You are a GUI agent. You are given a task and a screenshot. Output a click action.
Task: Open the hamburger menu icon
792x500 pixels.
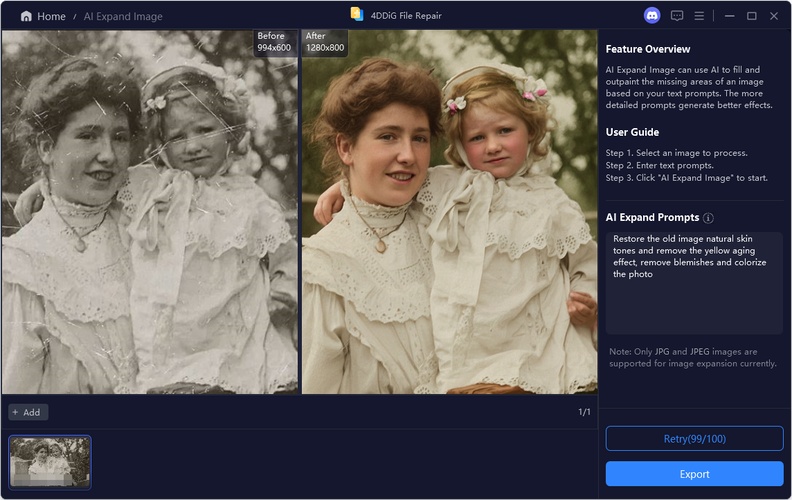click(699, 16)
